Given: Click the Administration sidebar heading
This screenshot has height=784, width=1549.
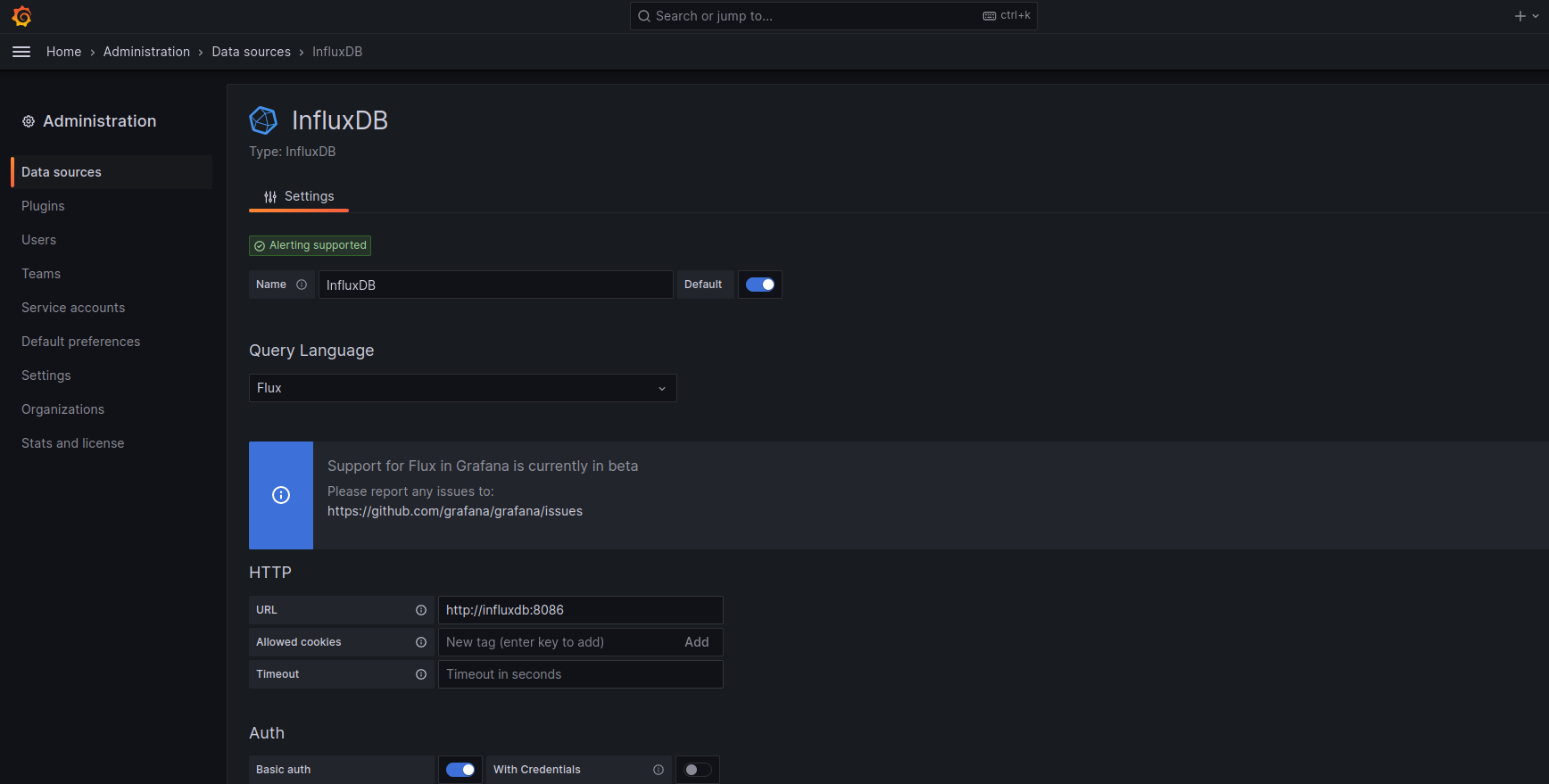Looking at the screenshot, I should point(99,121).
